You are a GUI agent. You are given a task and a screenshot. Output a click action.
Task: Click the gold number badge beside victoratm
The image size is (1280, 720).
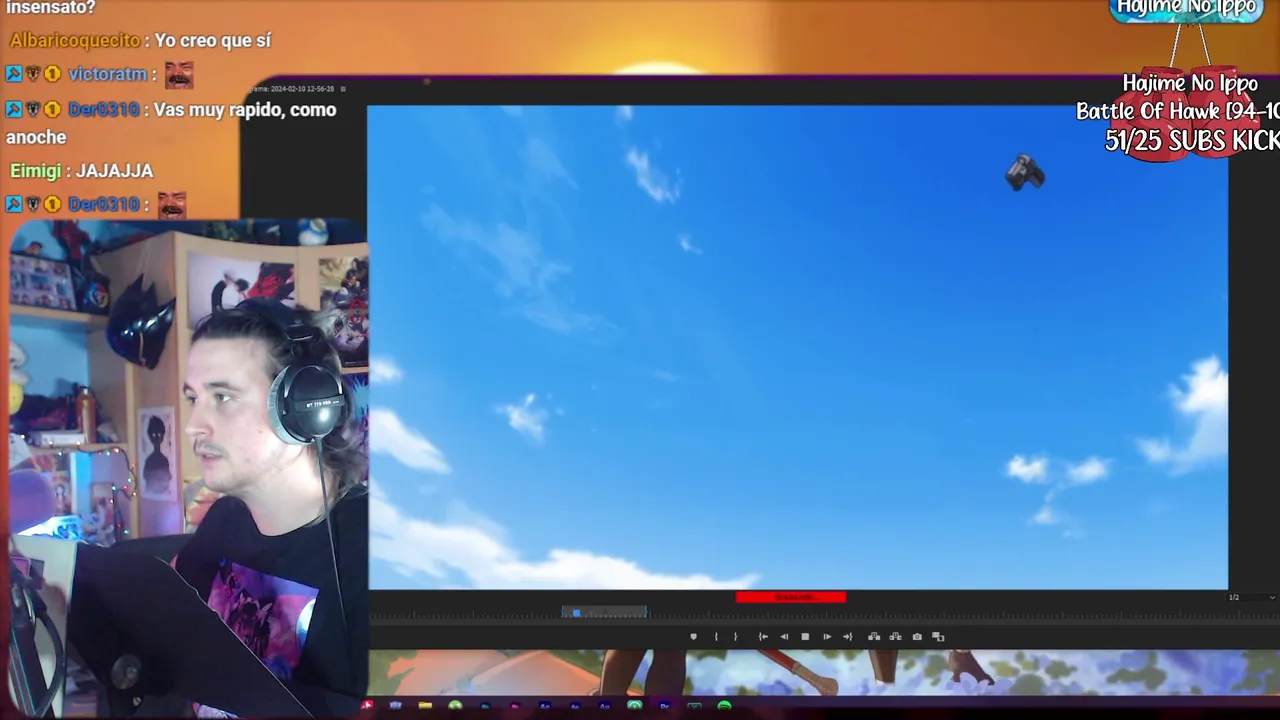[x=52, y=74]
